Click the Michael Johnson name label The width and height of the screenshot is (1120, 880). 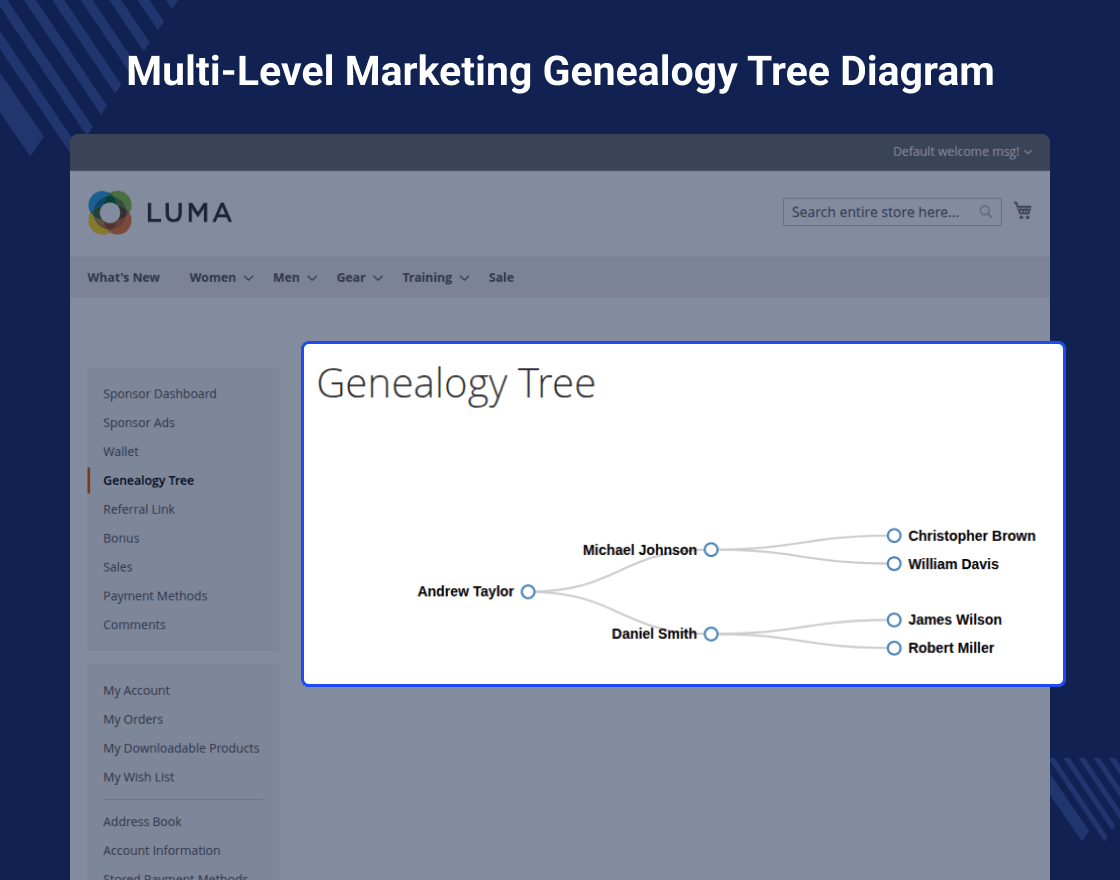pos(639,550)
